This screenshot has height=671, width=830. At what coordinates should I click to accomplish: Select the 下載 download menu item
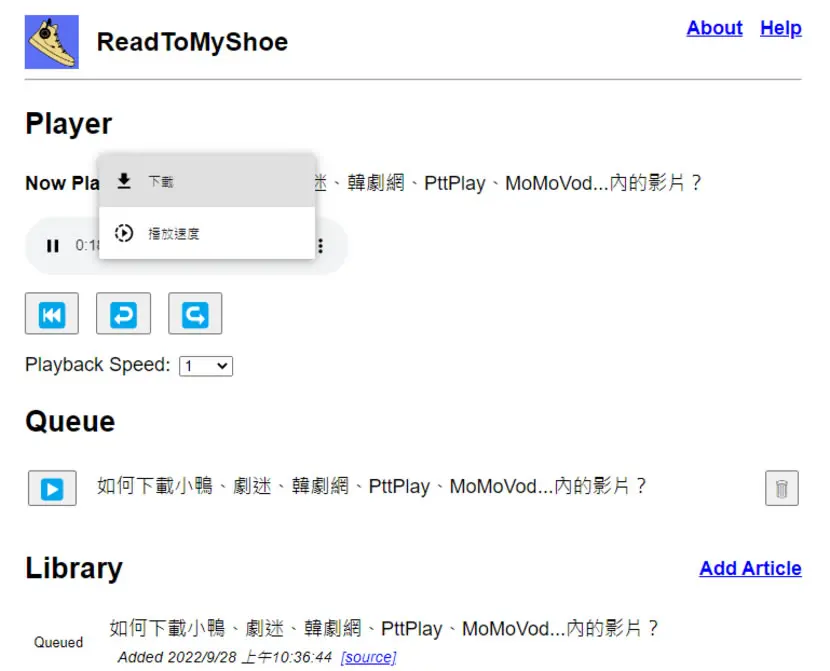[208, 181]
